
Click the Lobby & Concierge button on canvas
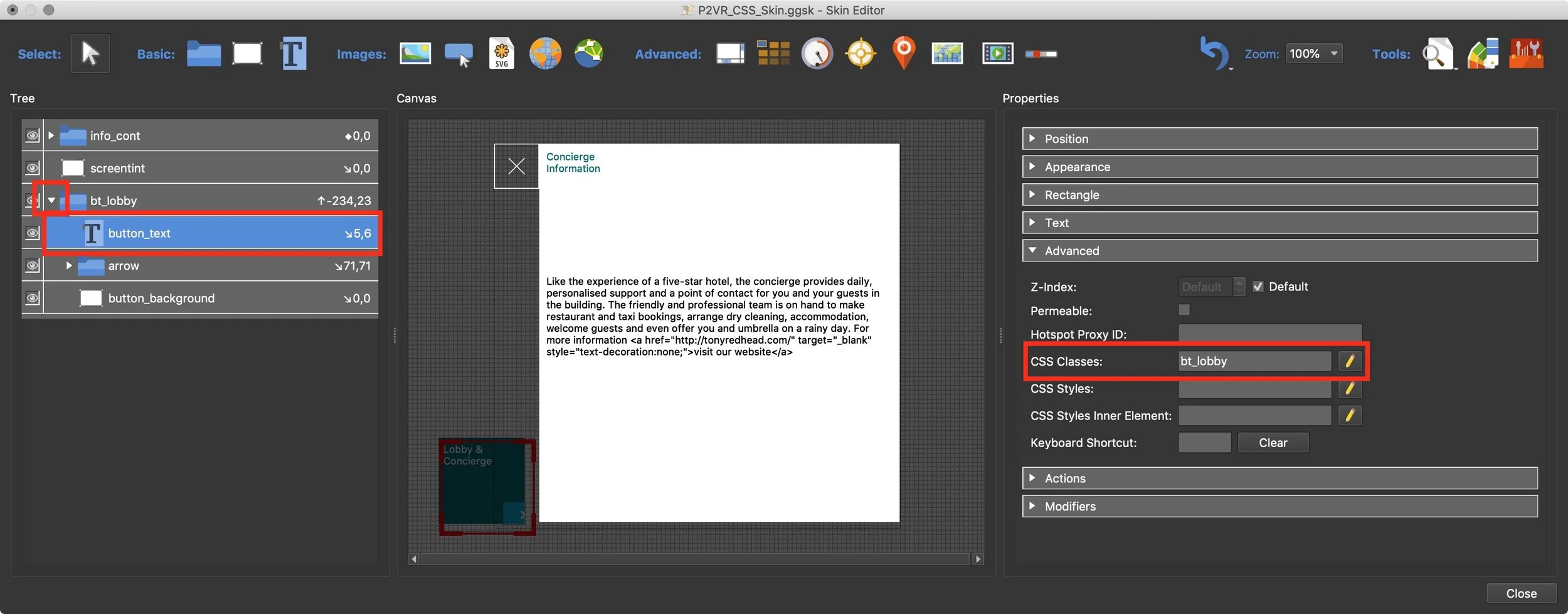coord(487,486)
